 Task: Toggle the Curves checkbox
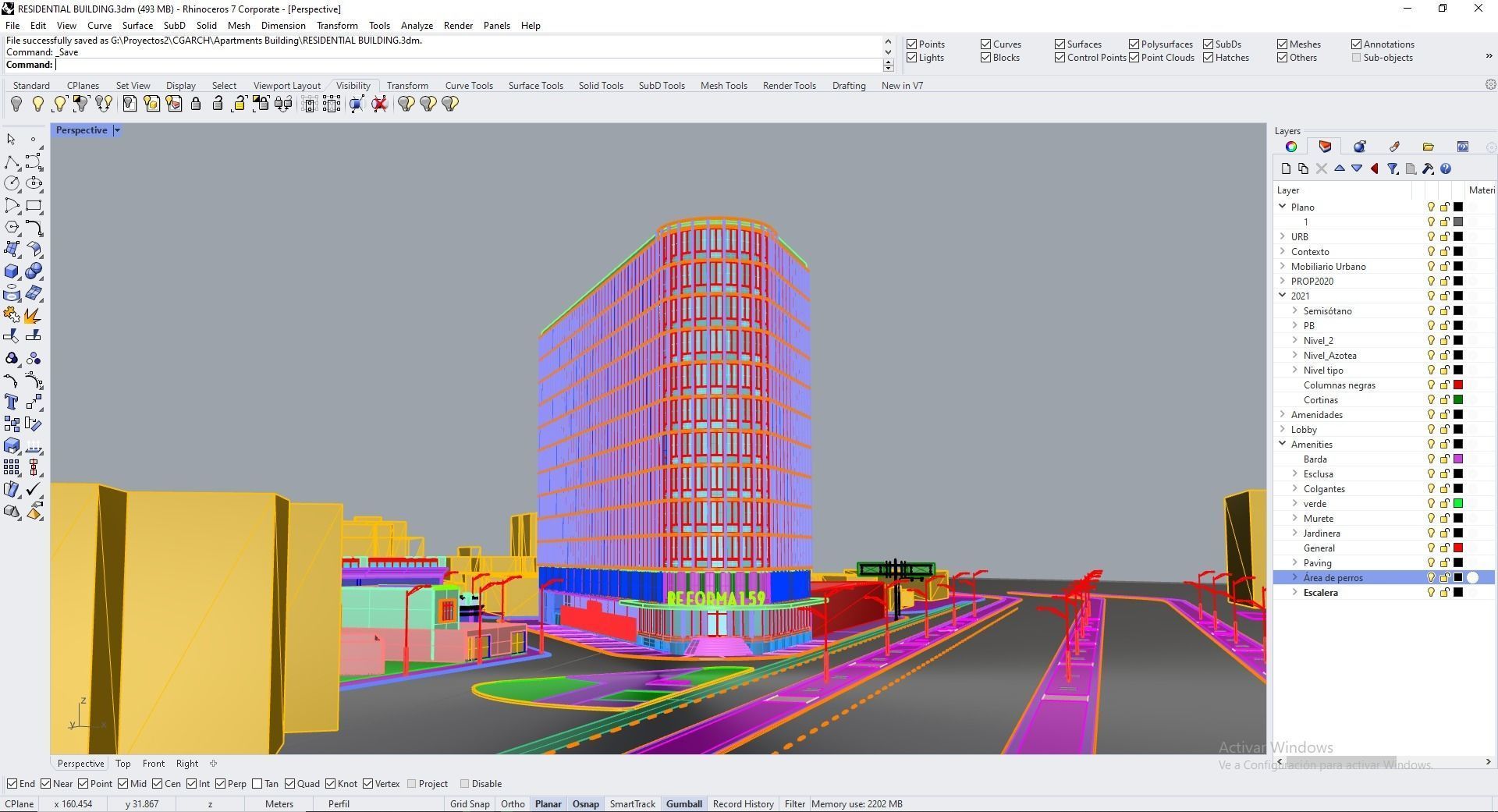(985, 44)
